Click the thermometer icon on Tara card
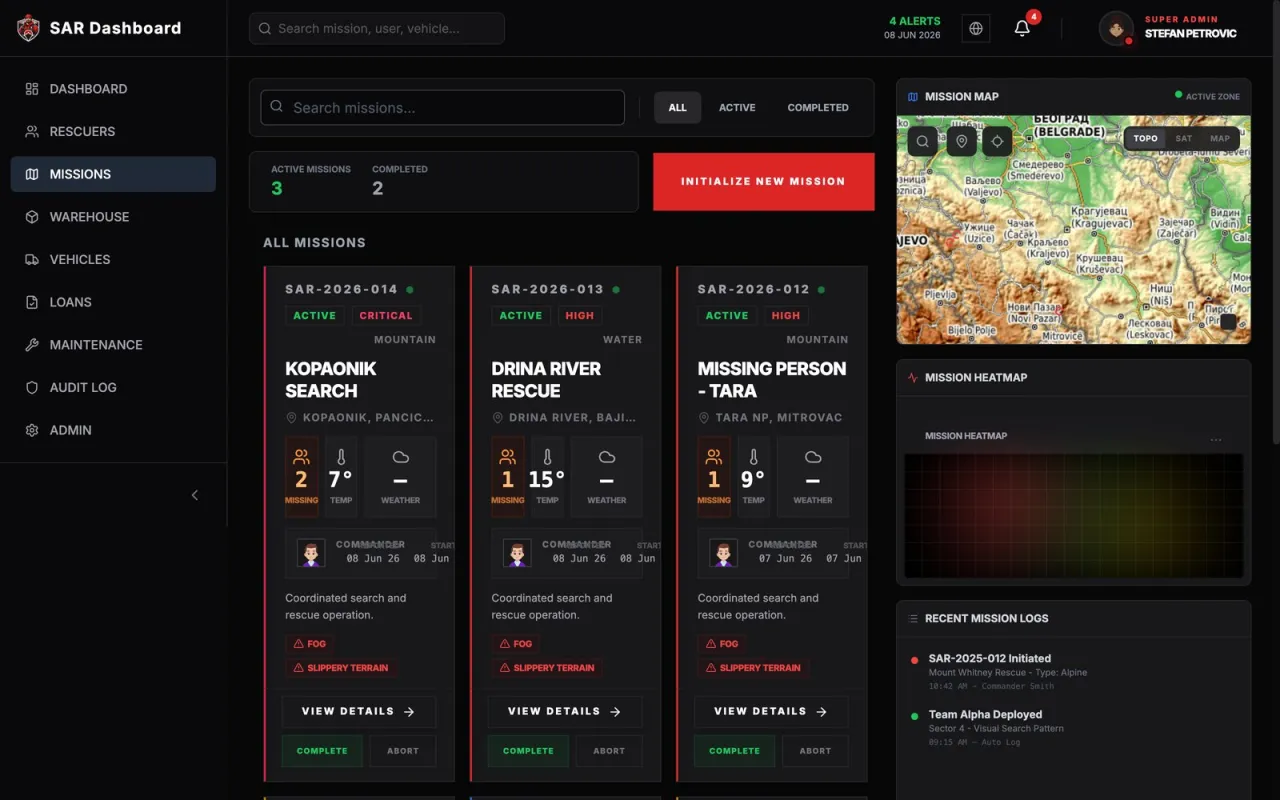This screenshot has height=800, width=1280. coord(753,457)
